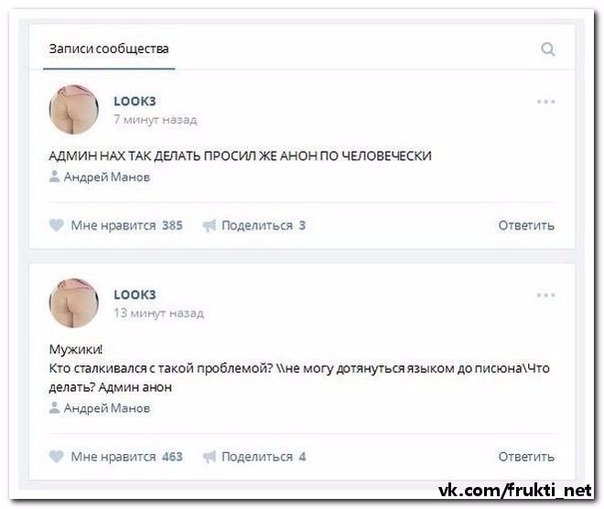Like the post from 13 minutes ago
The width and height of the screenshot is (604, 509).
click(x=56, y=457)
